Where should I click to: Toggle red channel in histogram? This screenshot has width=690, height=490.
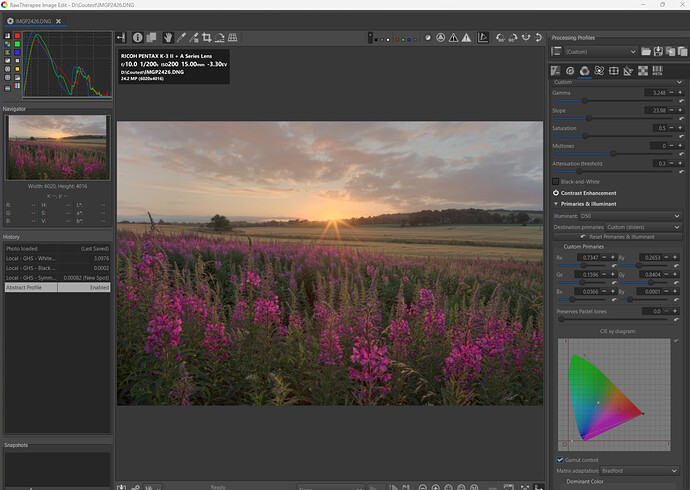pyautogui.click(x=17, y=36)
